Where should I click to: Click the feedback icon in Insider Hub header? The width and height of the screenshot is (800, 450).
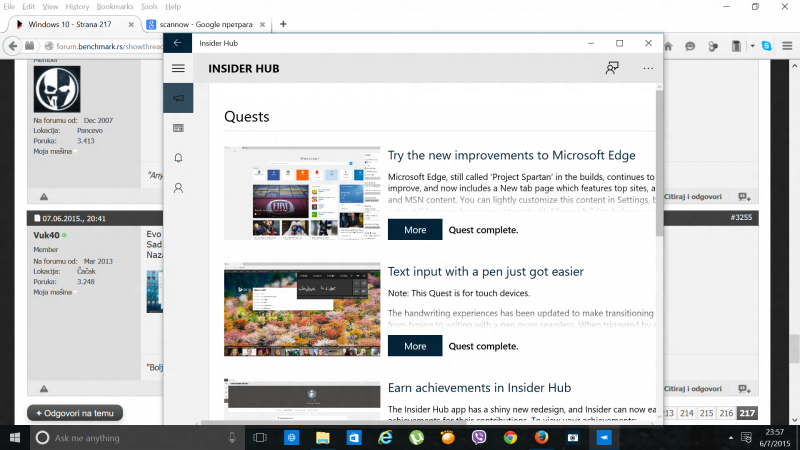pyautogui.click(x=612, y=68)
